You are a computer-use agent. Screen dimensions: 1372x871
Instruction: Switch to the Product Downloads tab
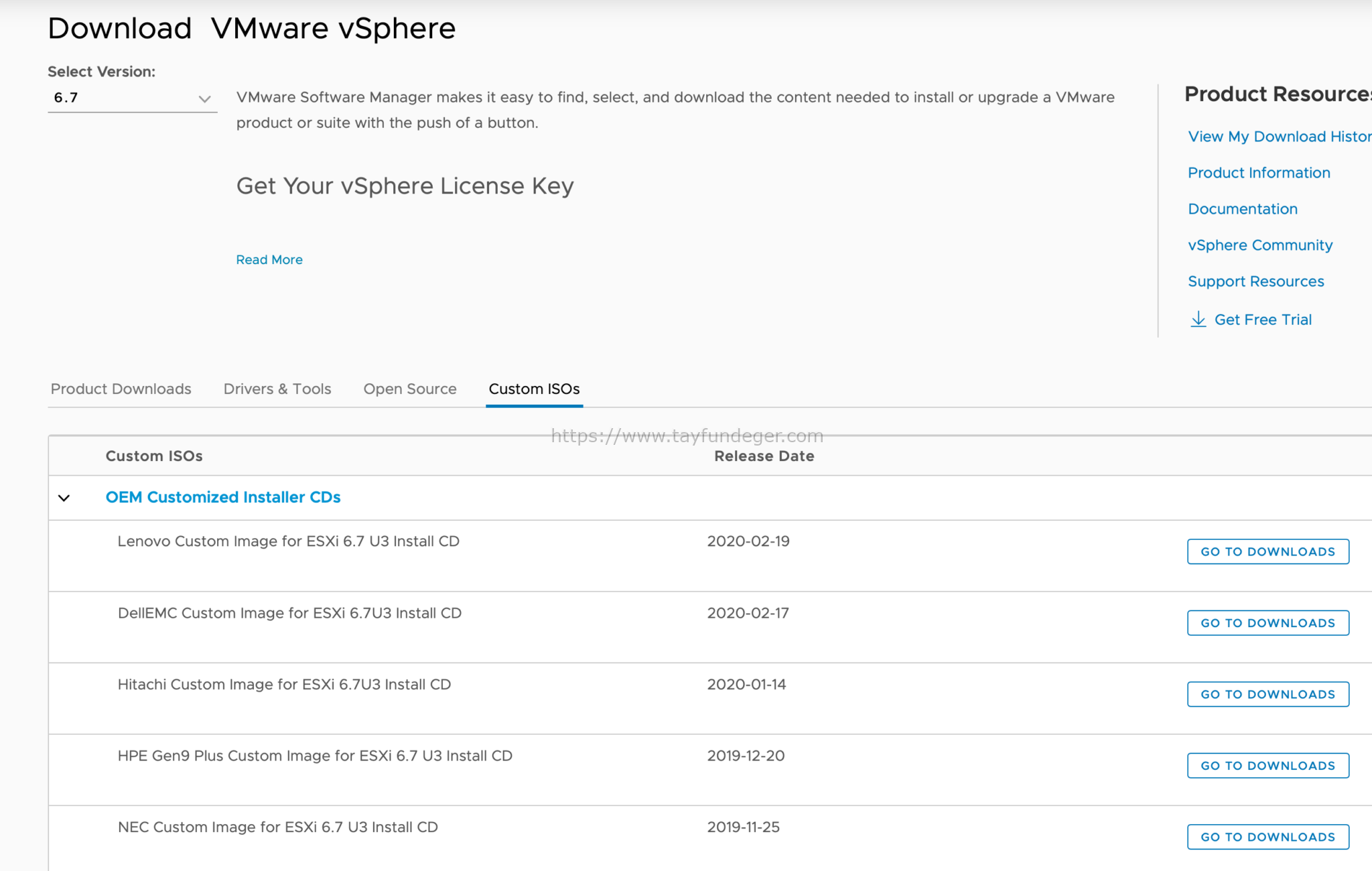tap(121, 389)
